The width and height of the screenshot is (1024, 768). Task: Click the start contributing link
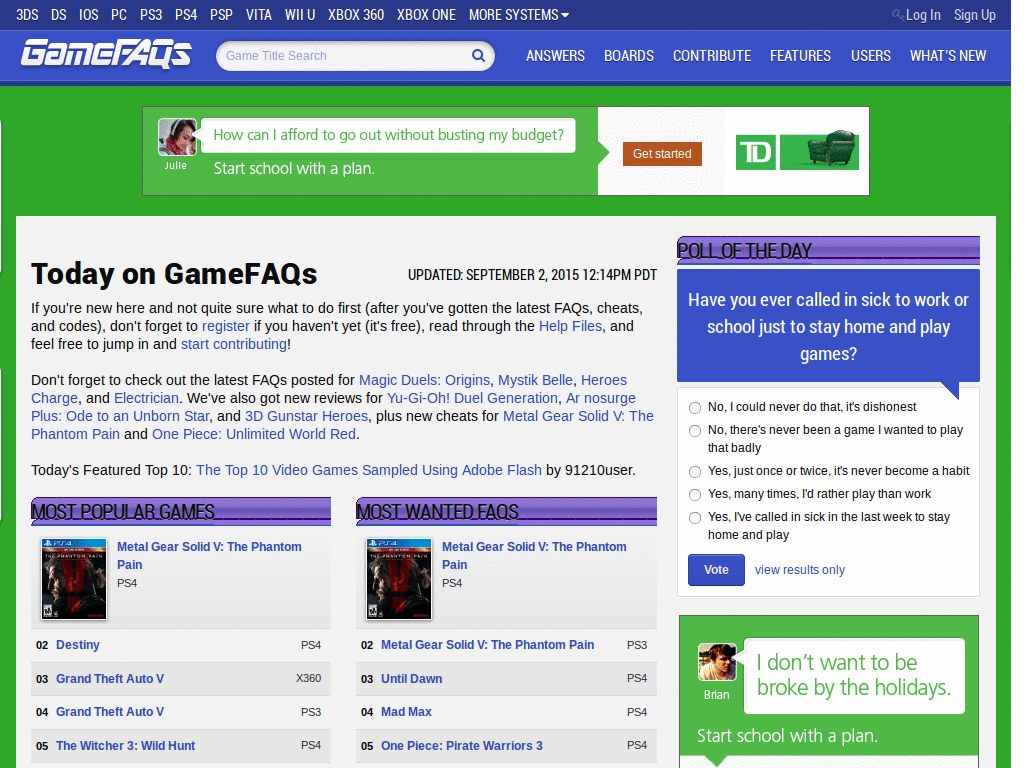(234, 344)
